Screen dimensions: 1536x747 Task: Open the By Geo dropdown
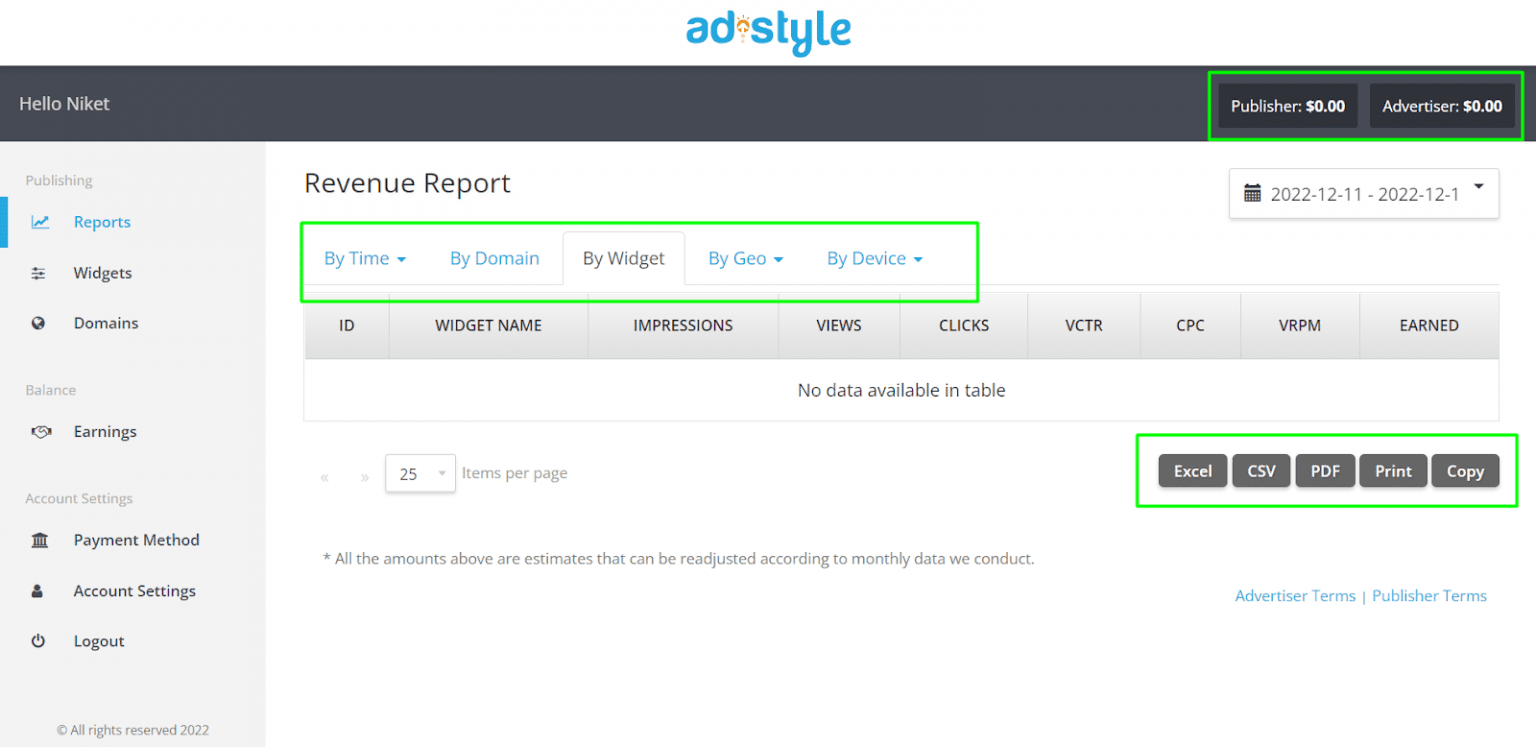(x=744, y=258)
